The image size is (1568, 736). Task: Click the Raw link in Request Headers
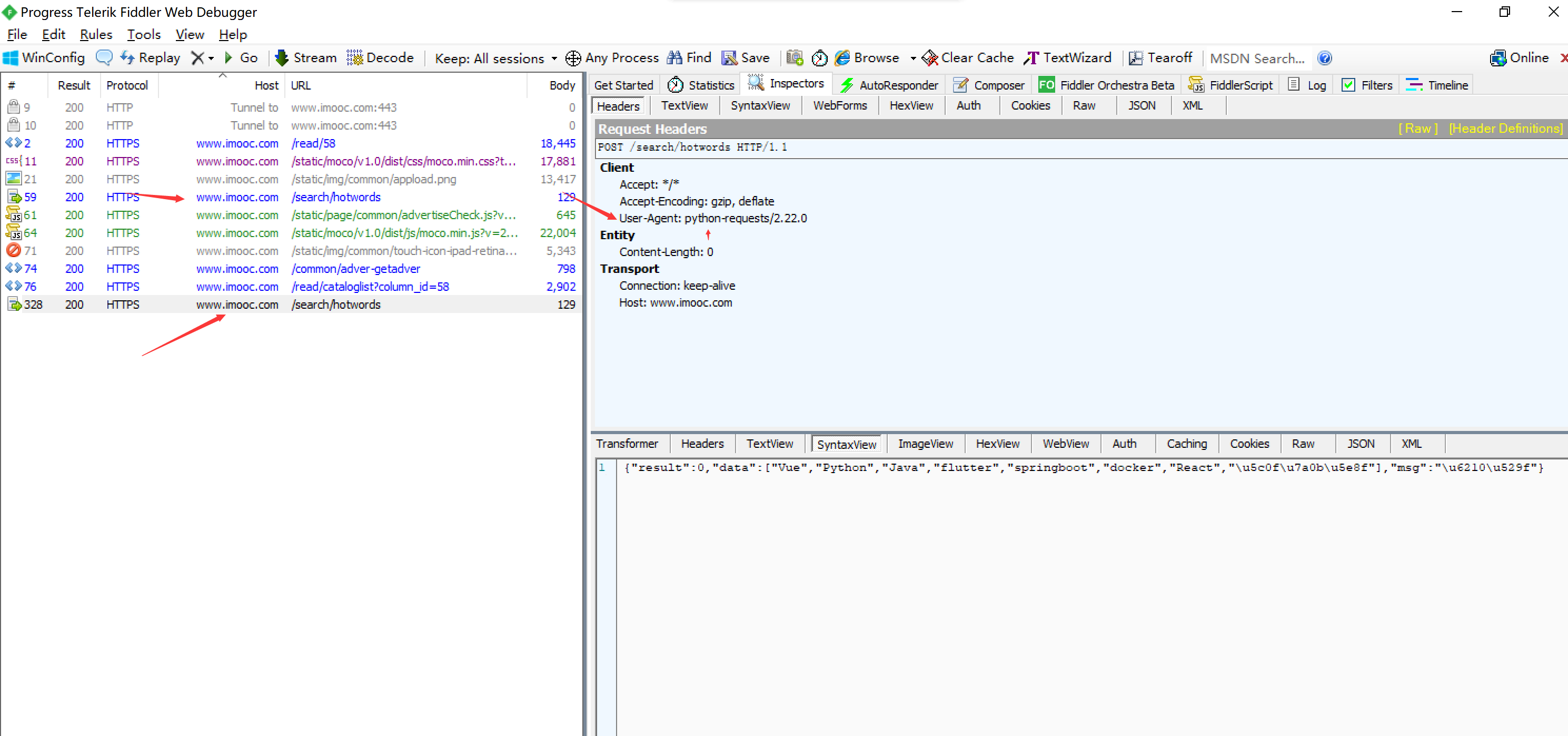tap(1417, 129)
